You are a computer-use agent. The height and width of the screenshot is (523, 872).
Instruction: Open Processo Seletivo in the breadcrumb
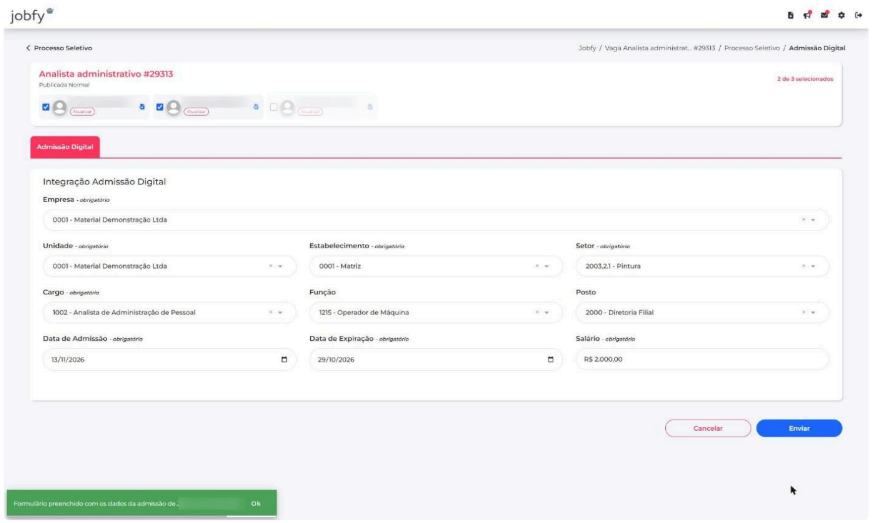tap(752, 48)
